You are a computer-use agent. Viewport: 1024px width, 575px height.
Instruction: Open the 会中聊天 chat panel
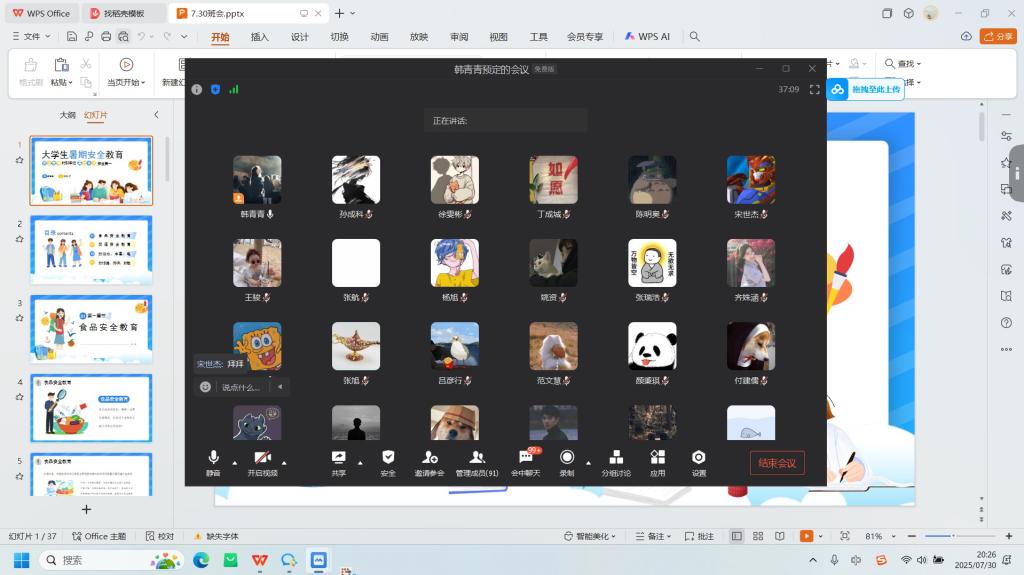pos(526,463)
